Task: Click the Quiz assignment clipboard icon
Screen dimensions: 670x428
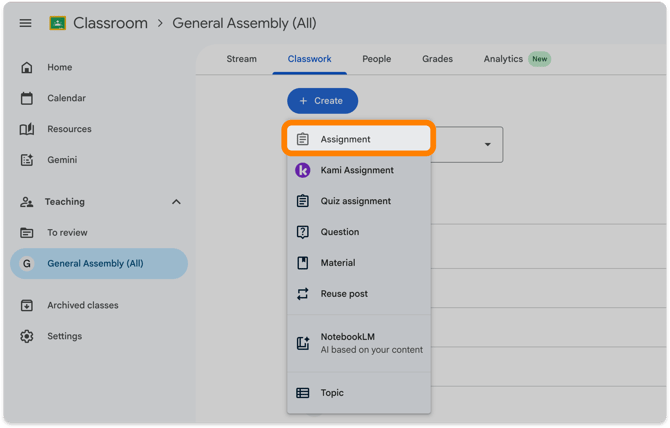Action: click(303, 201)
